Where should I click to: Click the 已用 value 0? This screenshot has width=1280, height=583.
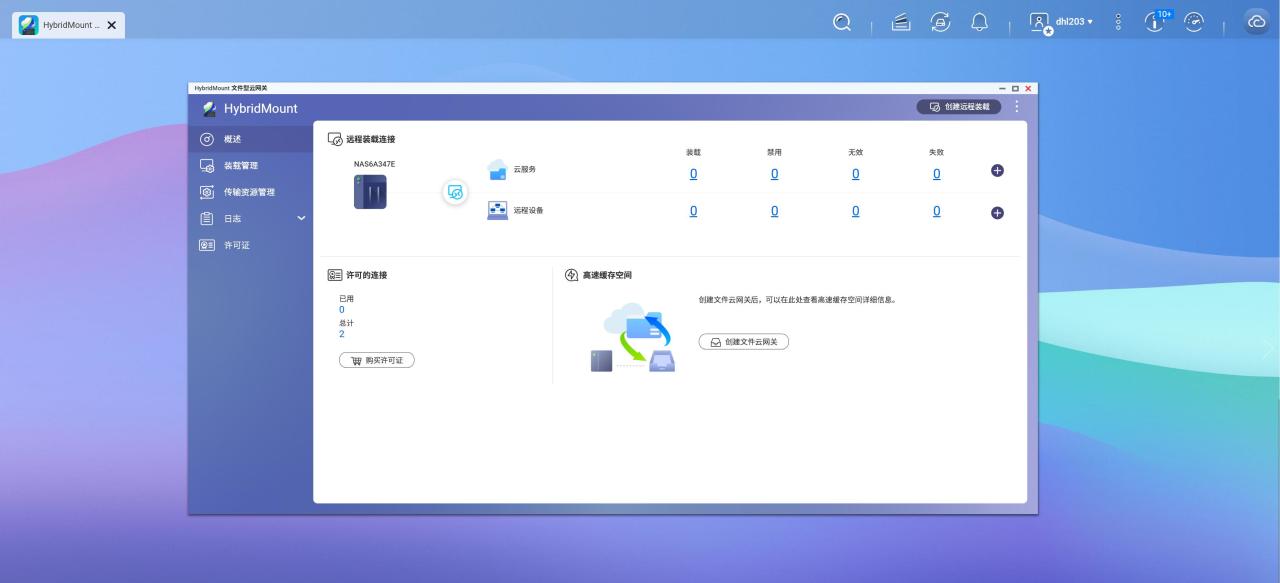[341, 310]
